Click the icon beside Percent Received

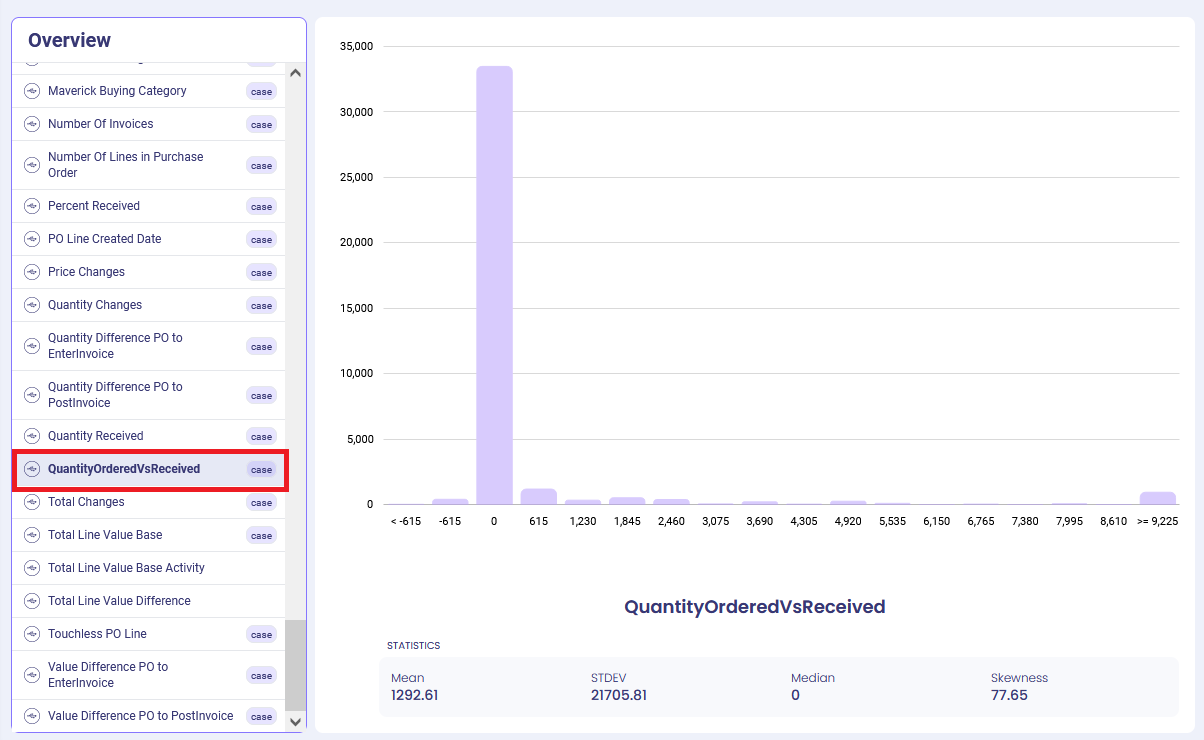[32, 206]
